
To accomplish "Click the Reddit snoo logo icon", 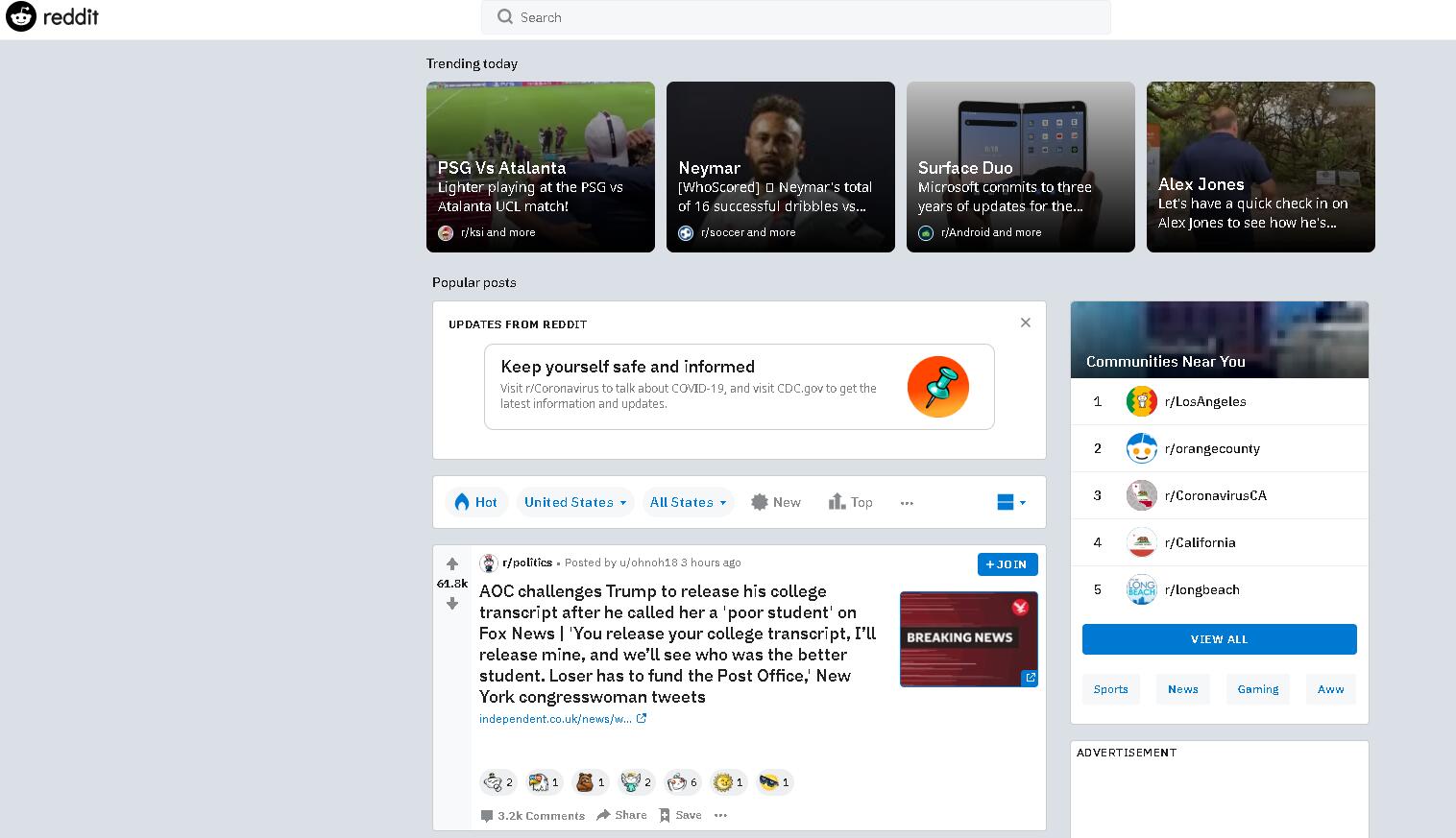I will point(21,16).
